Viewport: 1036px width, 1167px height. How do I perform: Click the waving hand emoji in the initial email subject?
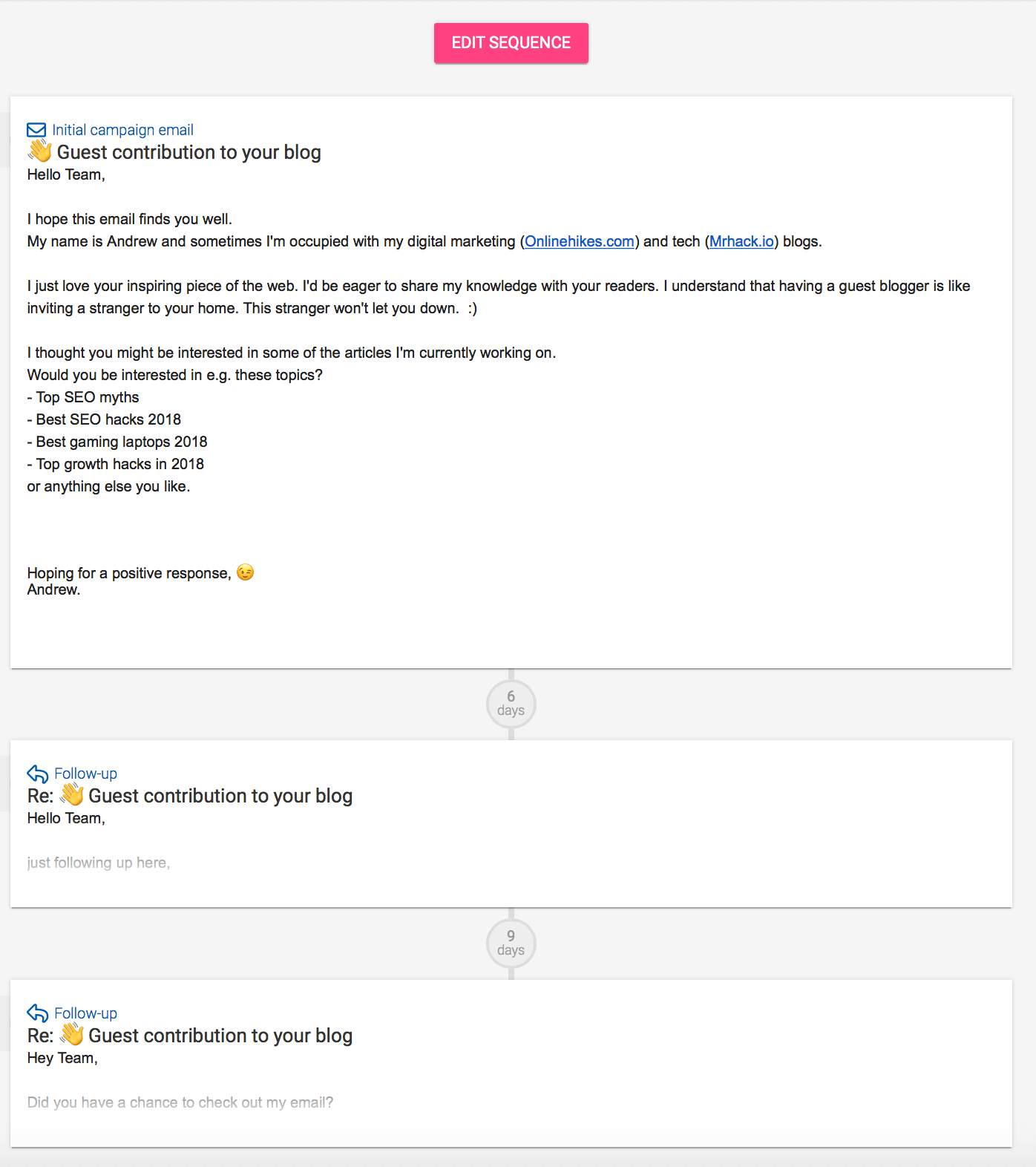pyautogui.click(x=40, y=151)
